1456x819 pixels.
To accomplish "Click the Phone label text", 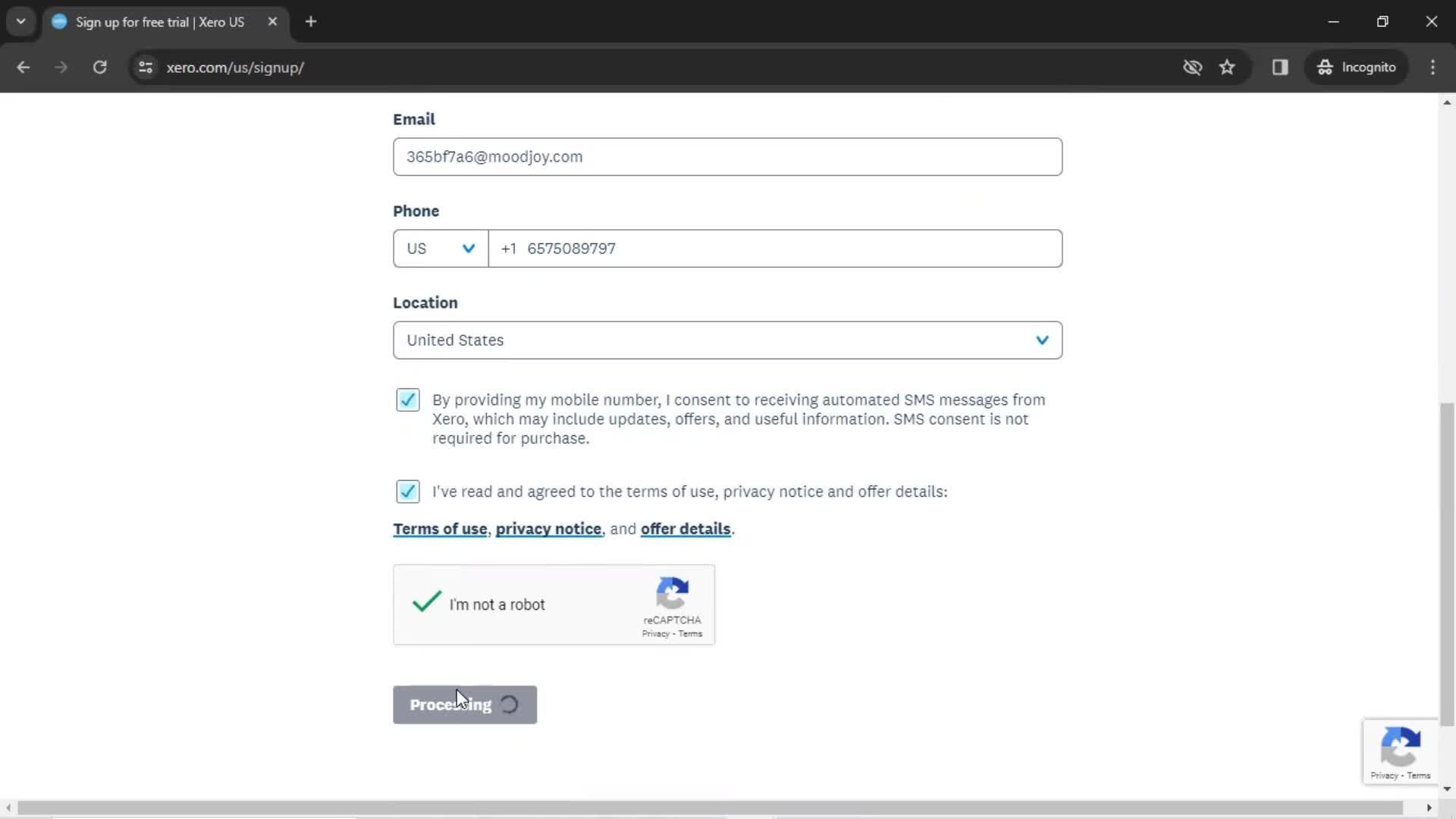I will point(416,212).
